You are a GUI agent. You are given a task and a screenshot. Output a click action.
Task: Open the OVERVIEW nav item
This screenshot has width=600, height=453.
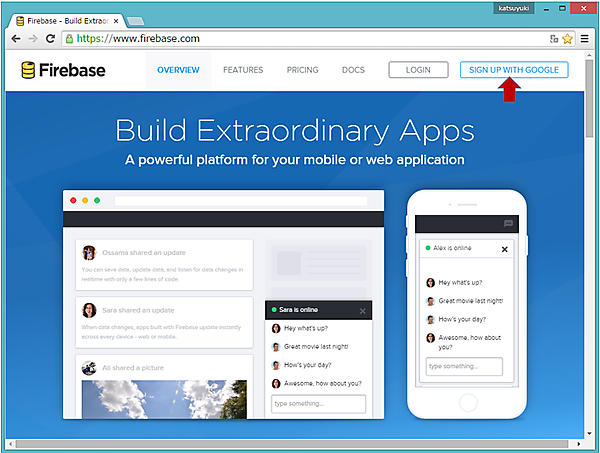click(178, 70)
